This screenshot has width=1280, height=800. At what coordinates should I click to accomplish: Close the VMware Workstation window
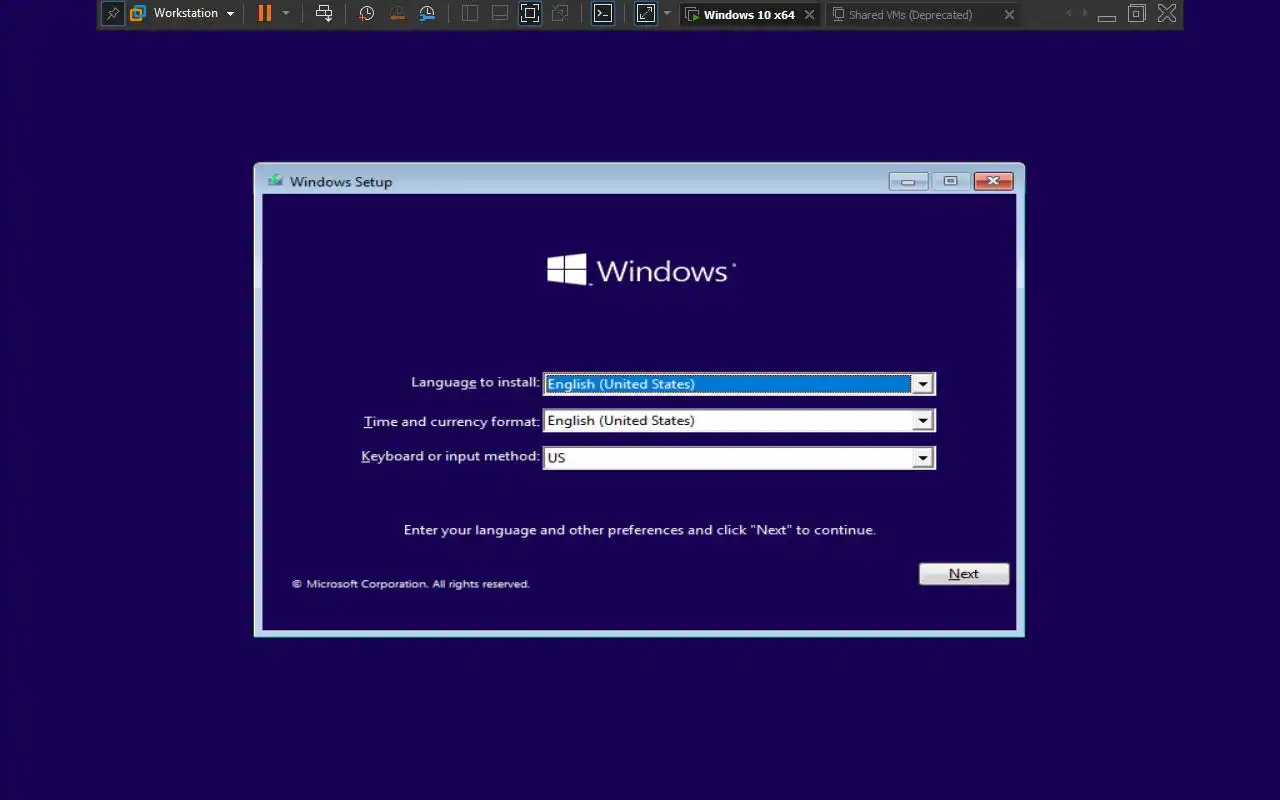point(1167,14)
